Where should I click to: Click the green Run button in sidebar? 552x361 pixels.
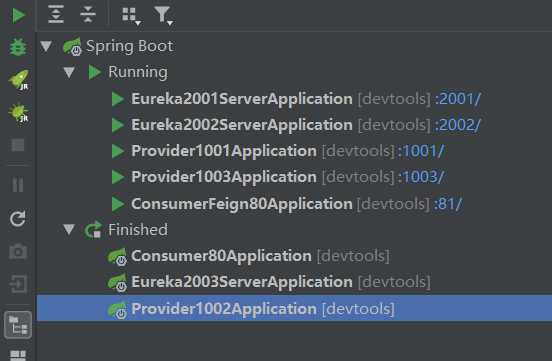(x=18, y=15)
